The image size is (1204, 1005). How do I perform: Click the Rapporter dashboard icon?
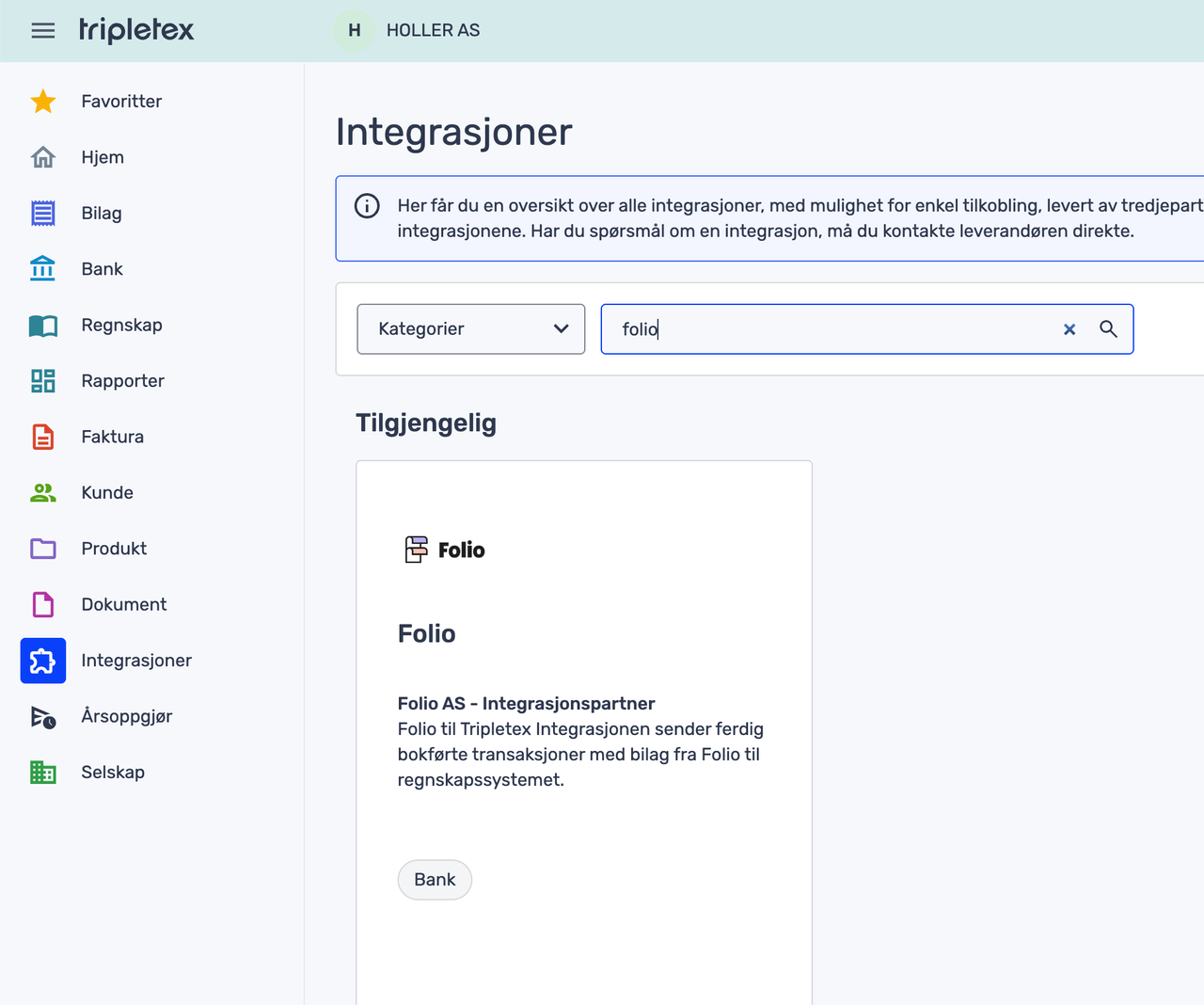pyautogui.click(x=43, y=381)
